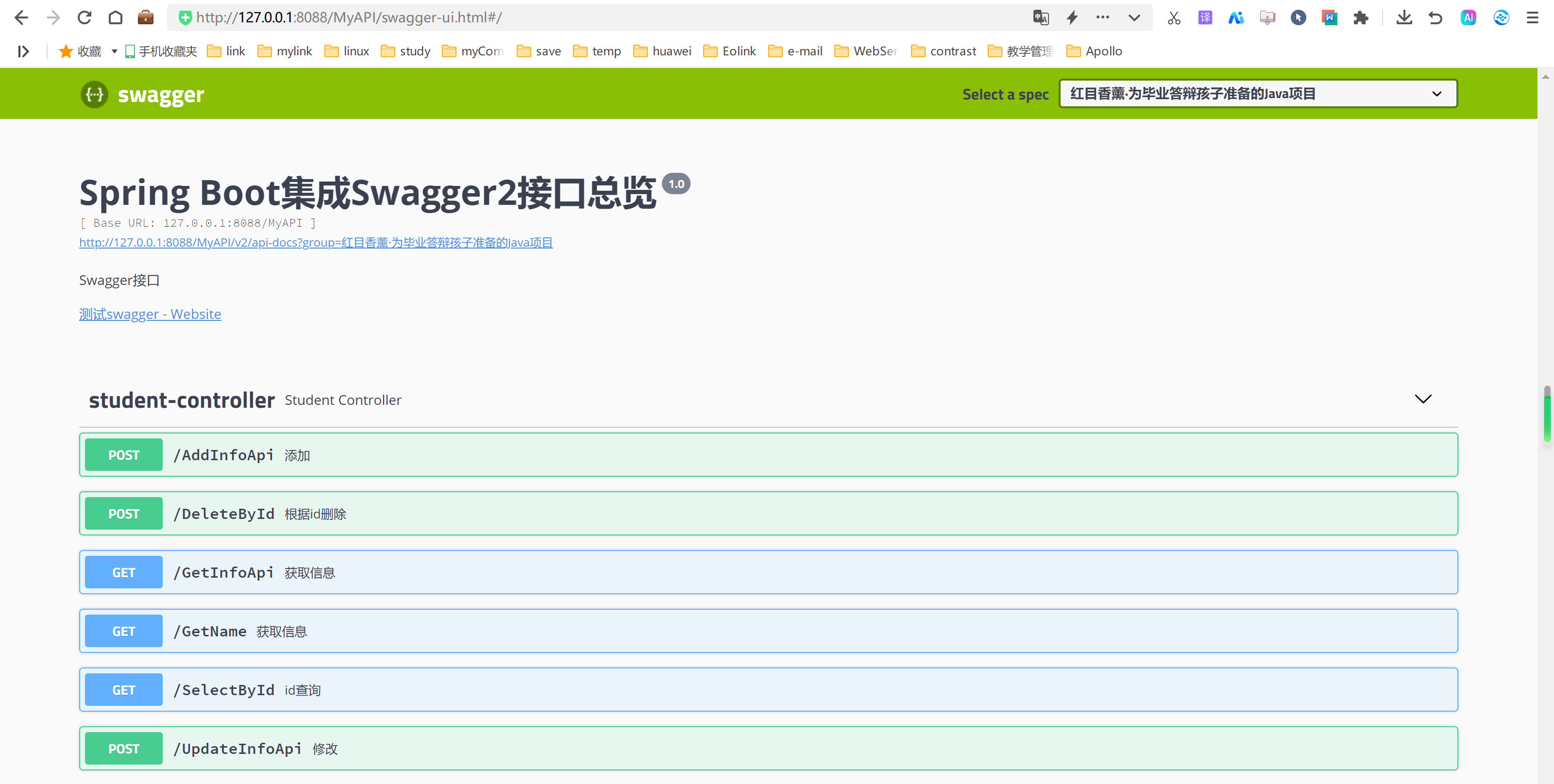This screenshot has height=784, width=1554.
Task: Click the circular blue sync icon
Action: pyautogui.click(x=1501, y=17)
